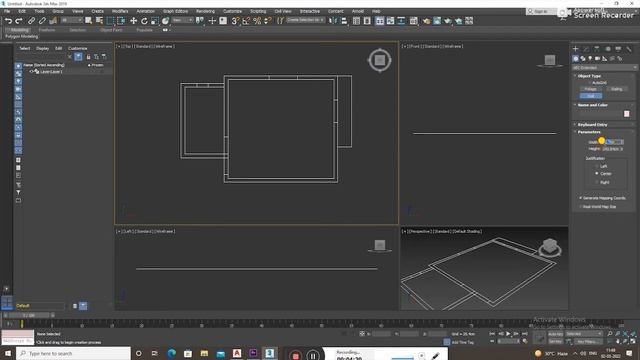This screenshot has width=640, height=360.
Task: Collapse the Object Type rollout
Action: (x=589, y=76)
